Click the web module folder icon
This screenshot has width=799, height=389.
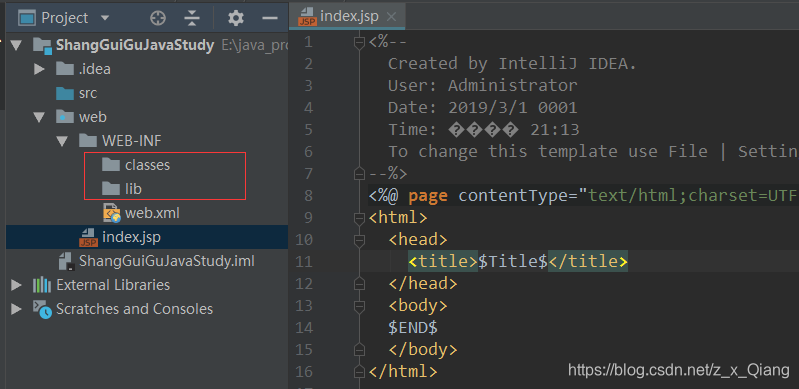tap(65, 117)
